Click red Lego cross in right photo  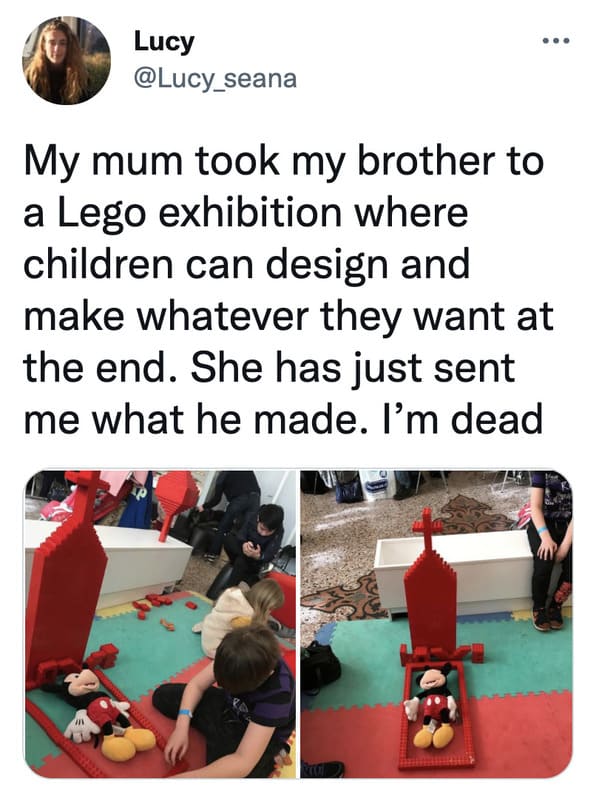[x=428, y=530]
